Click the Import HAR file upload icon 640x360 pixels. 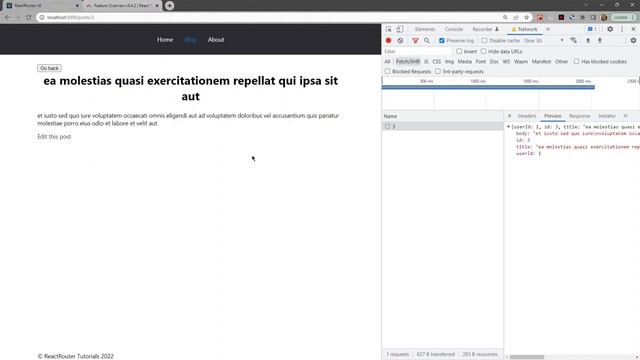point(588,40)
